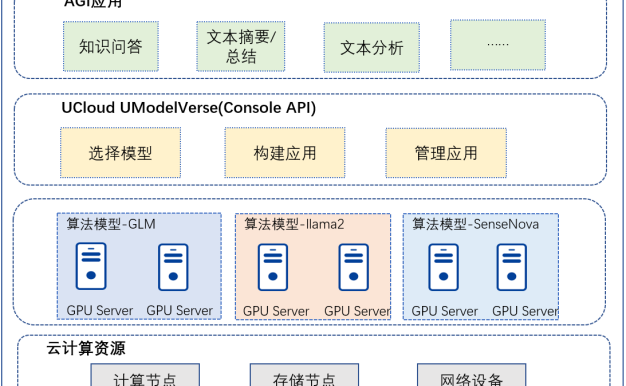Click the 算法模型-GLM label
This screenshot has height=386, width=626.
click(x=111, y=224)
